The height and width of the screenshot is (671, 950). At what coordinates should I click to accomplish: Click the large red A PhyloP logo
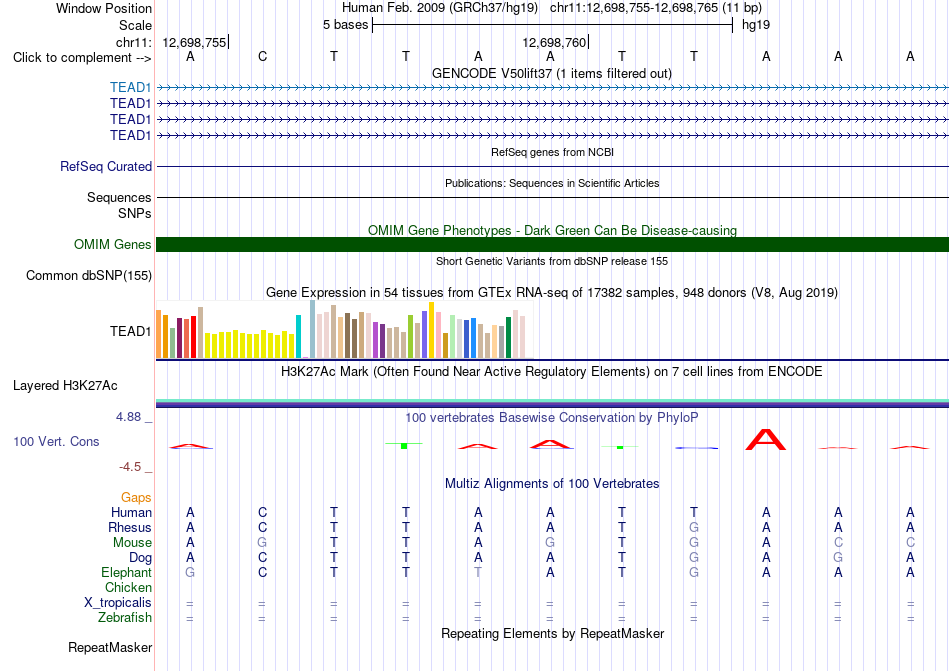point(766,440)
